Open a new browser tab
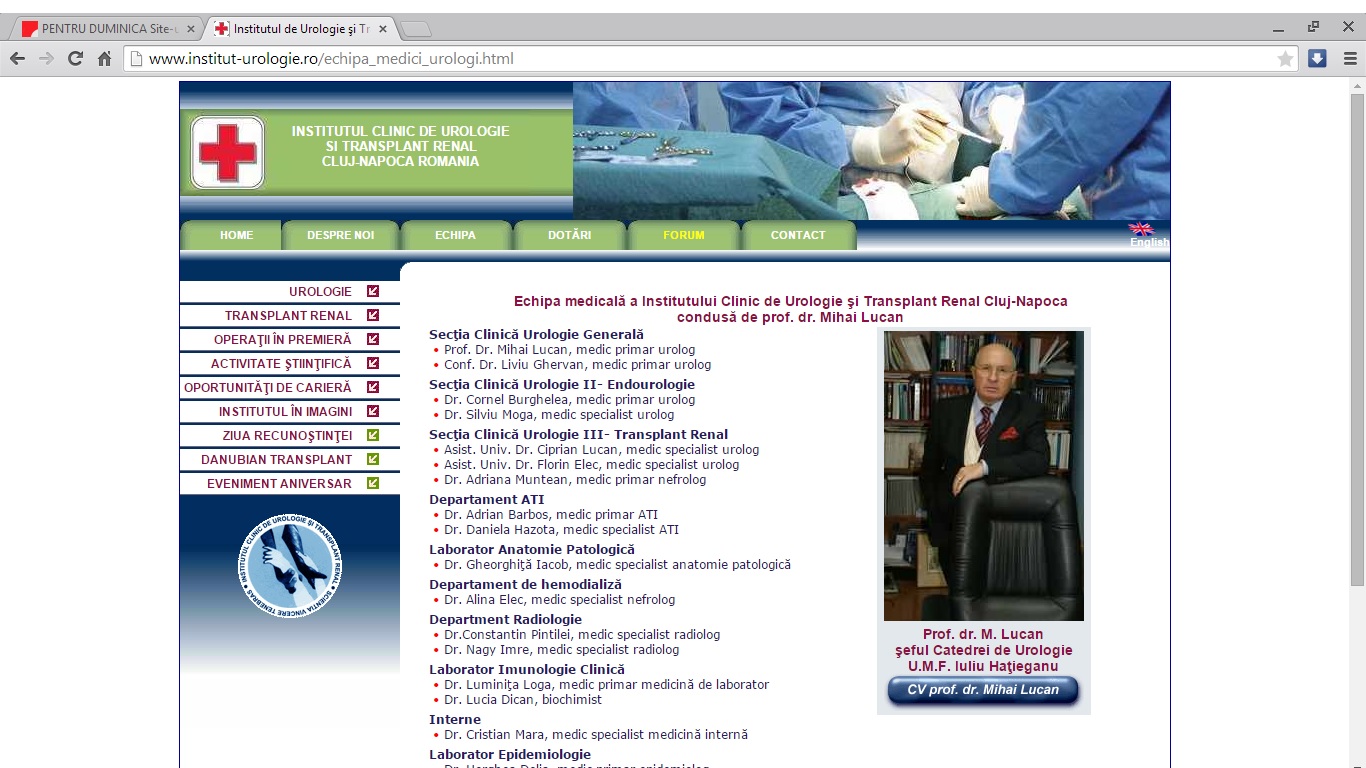The width and height of the screenshot is (1366, 768). (x=416, y=29)
